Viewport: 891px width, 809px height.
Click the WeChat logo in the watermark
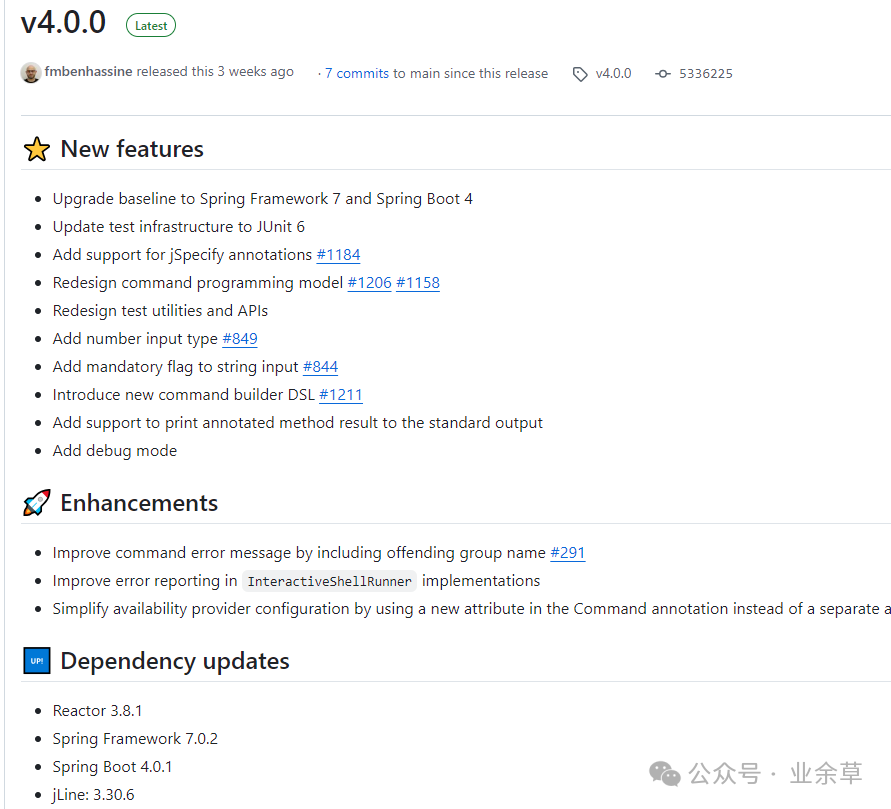[x=664, y=774]
